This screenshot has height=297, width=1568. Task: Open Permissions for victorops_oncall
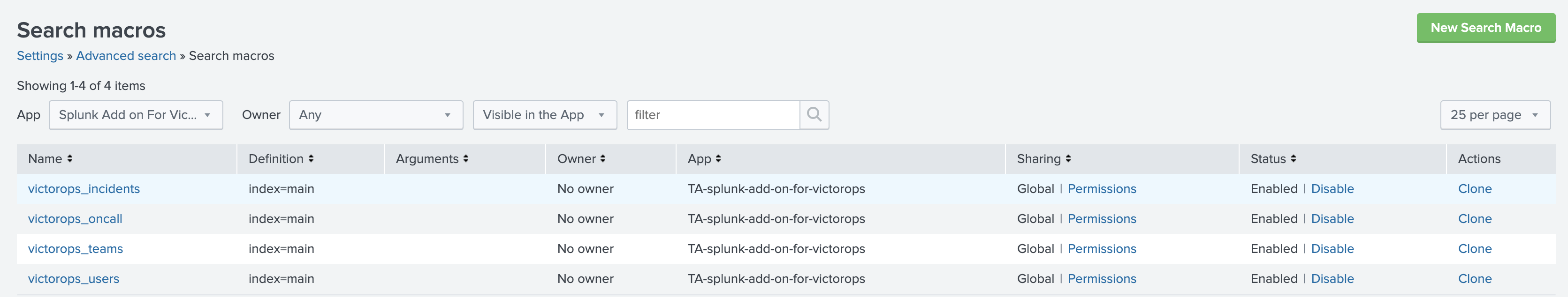point(1101,219)
